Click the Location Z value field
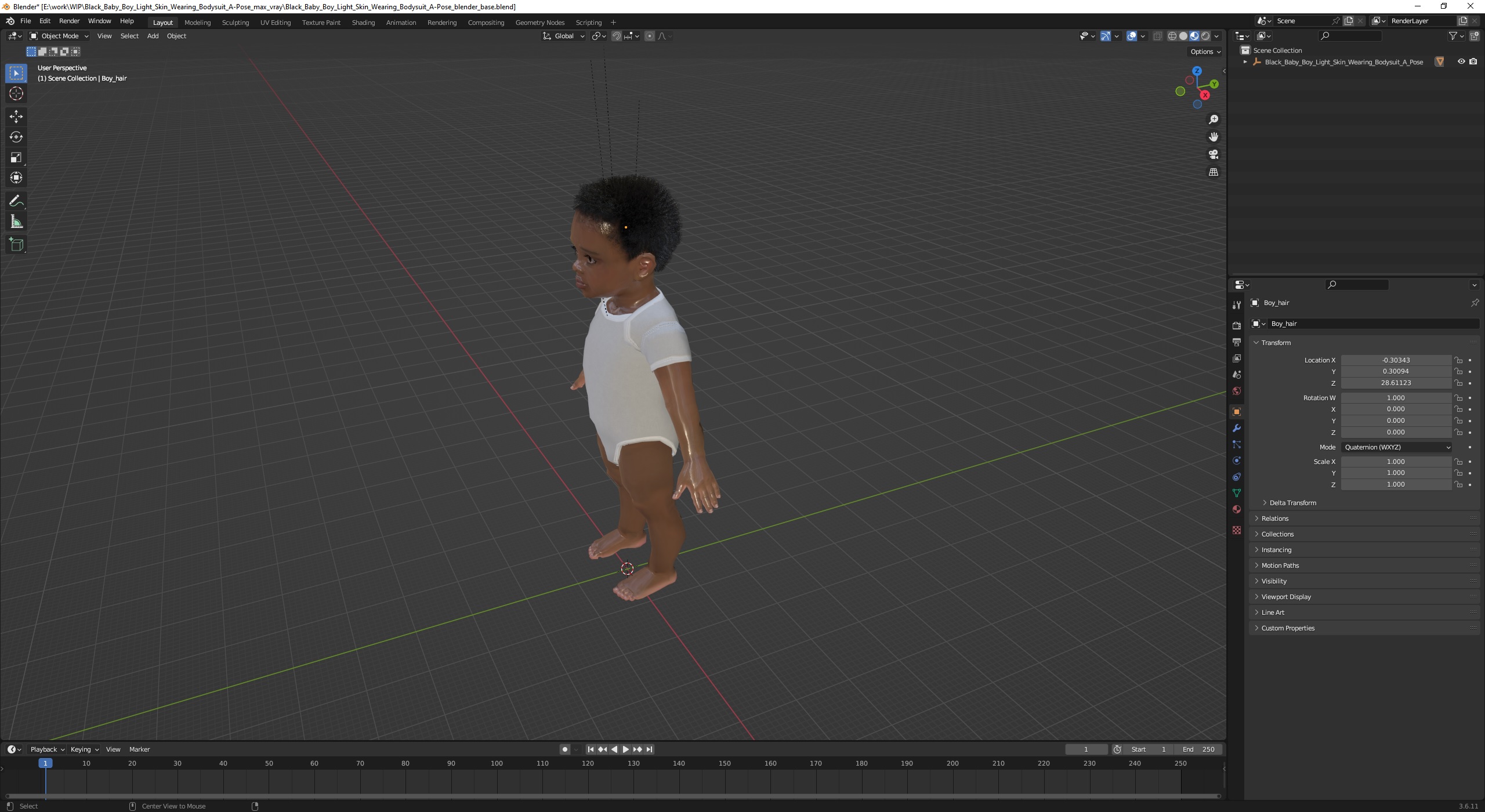This screenshot has width=1485, height=812. tap(1396, 383)
